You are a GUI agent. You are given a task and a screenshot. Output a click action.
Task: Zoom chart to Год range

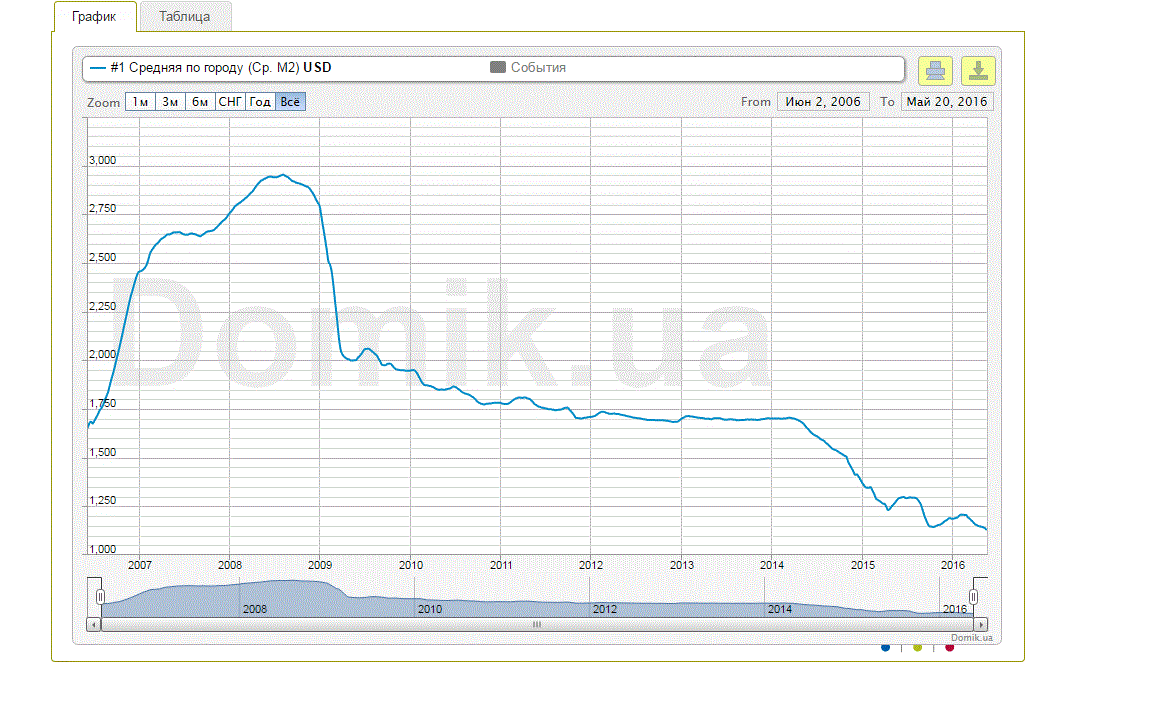(260, 102)
